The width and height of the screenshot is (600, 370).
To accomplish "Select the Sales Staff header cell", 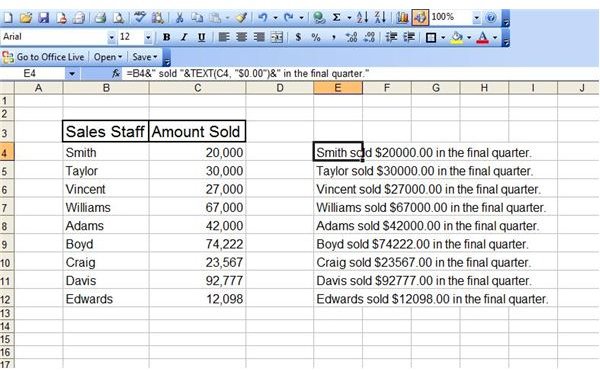I will tap(106, 132).
